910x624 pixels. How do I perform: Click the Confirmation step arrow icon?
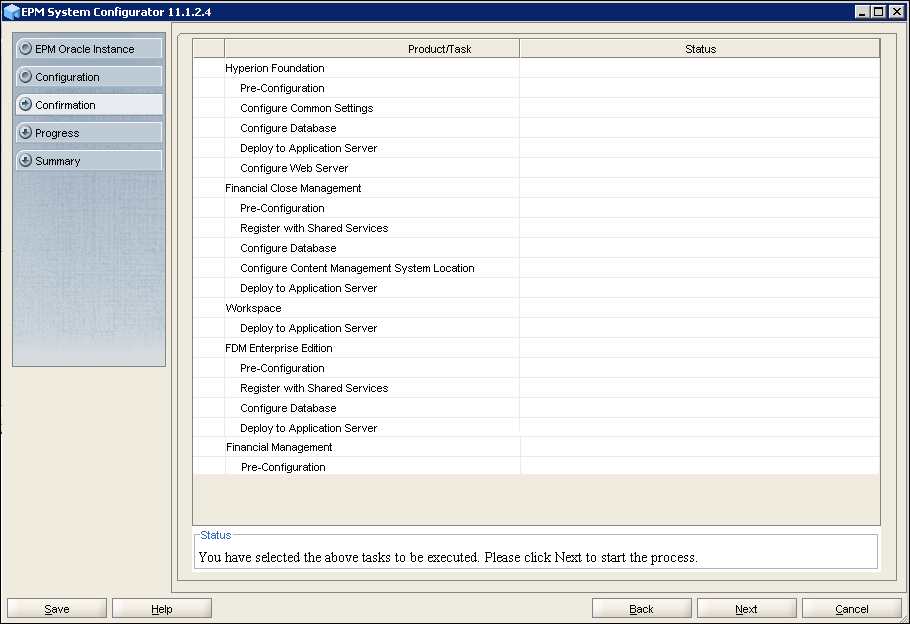click(x=25, y=104)
